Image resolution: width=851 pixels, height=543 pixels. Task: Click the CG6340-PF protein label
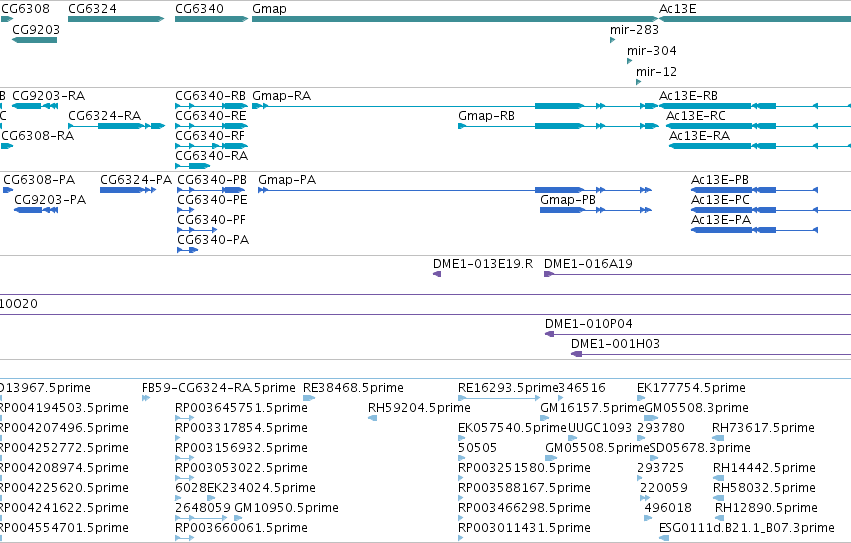211,220
